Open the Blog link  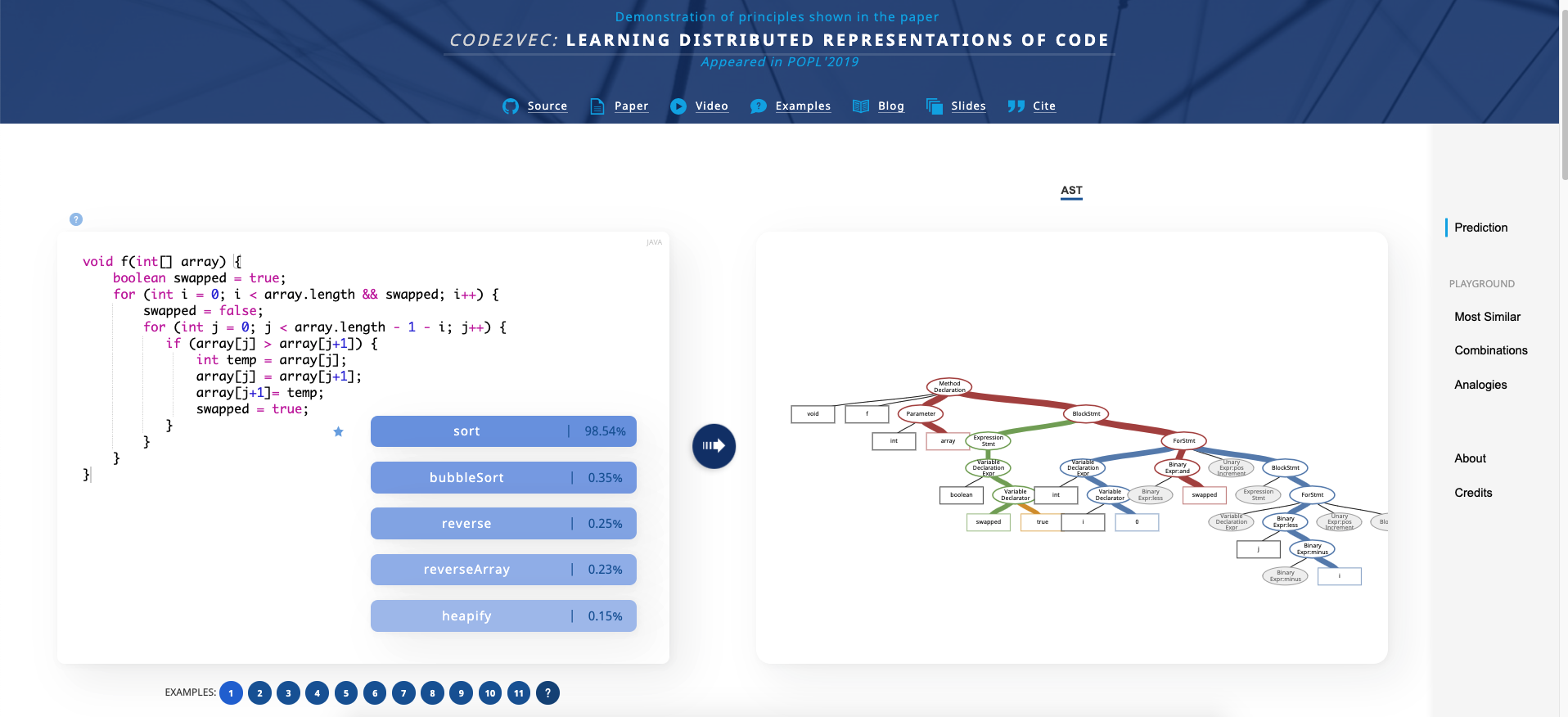(x=891, y=106)
